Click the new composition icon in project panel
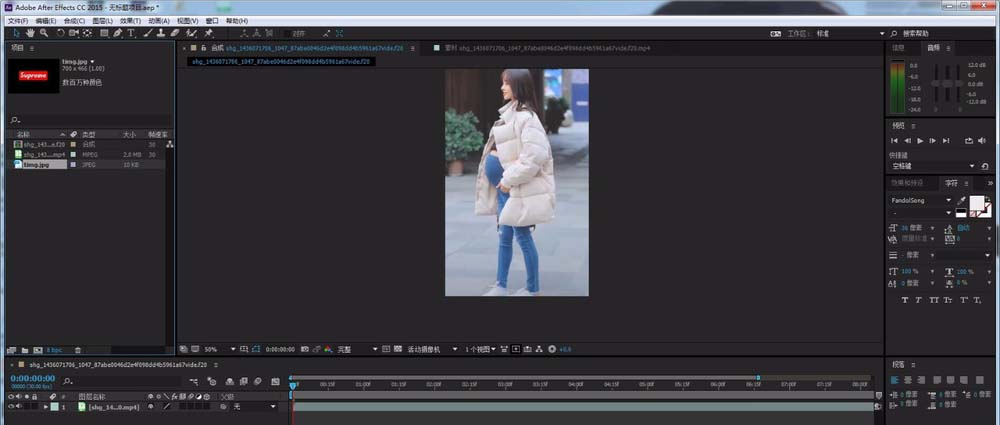The height and width of the screenshot is (425, 1000). pyautogui.click(x=38, y=350)
